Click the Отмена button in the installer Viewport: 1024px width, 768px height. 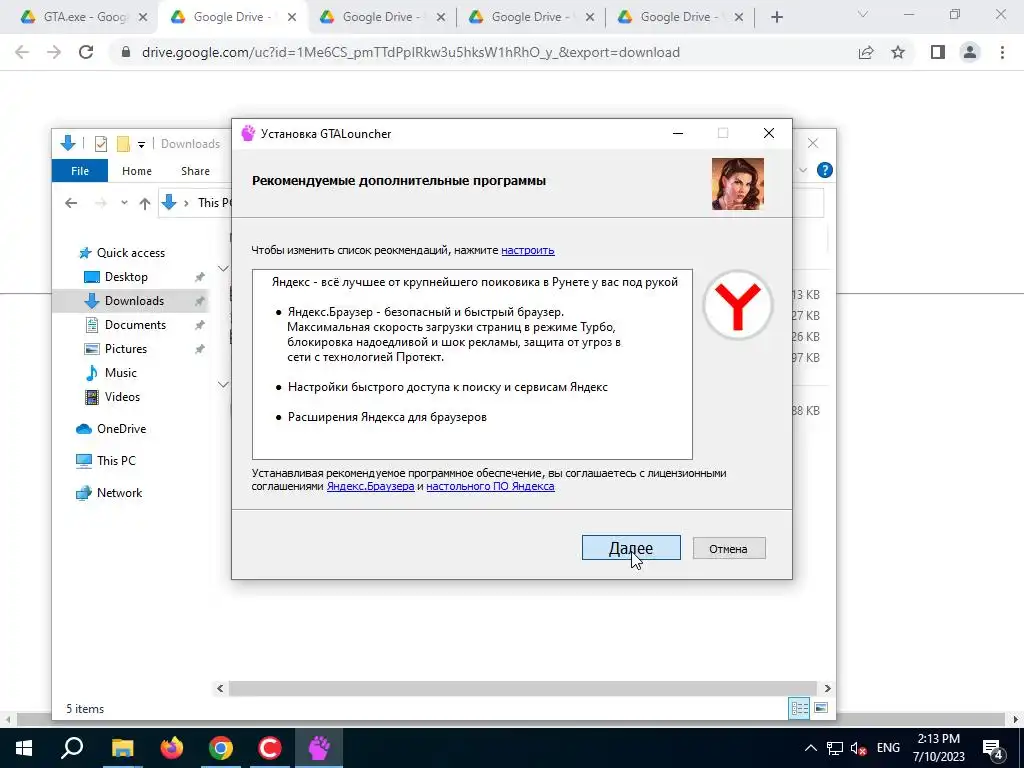pos(729,549)
